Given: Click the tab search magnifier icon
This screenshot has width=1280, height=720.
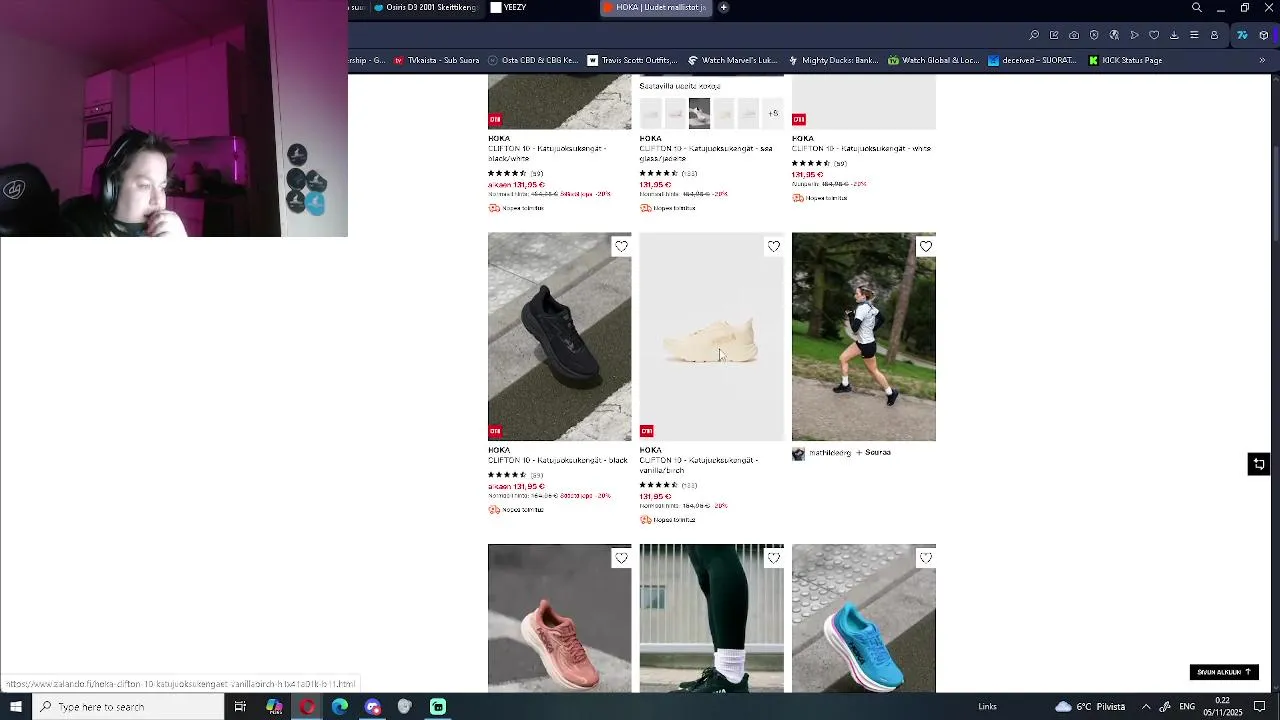Looking at the screenshot, I should pyautogui.click(x=1196, y=8).
